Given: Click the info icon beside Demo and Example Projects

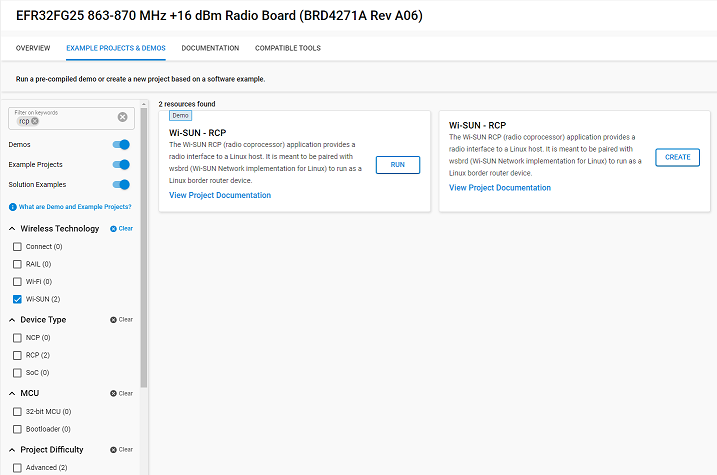Looking at the screenshot, I should point(12,207).
